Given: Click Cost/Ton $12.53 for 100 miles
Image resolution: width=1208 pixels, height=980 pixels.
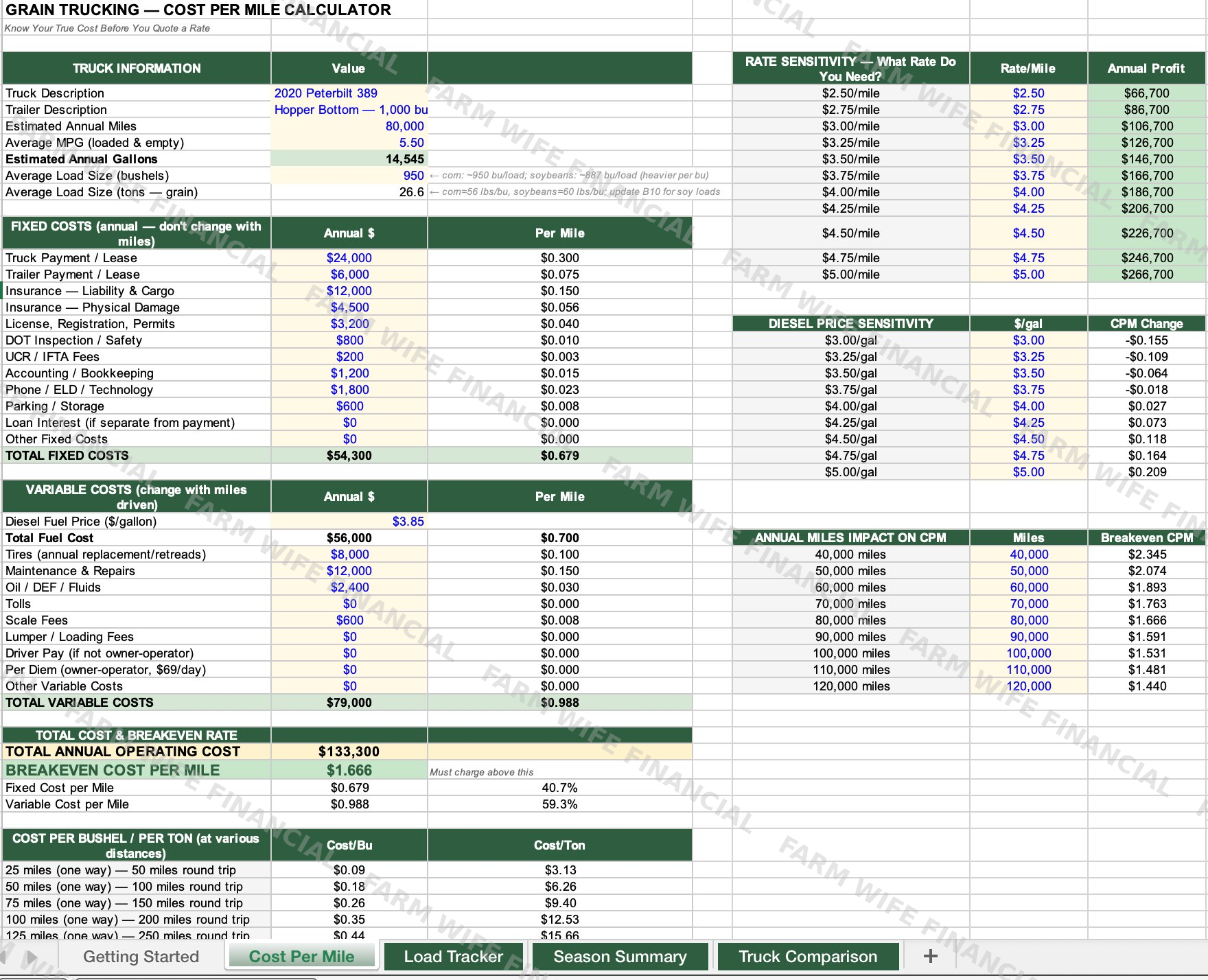Looking at the screenshot, I should pos(559,920).
